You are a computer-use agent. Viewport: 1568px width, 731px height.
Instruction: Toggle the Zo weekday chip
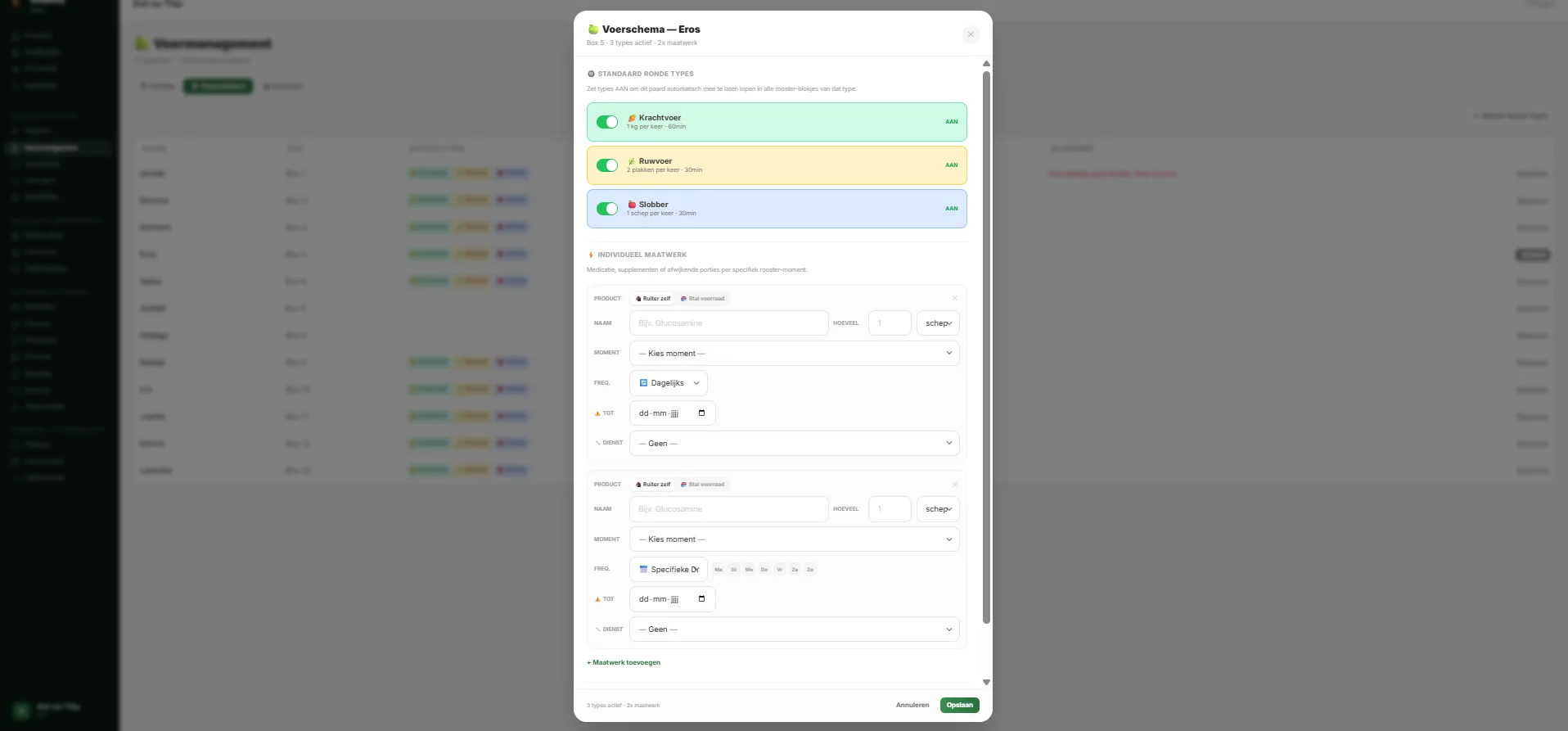pyautogui.click(x=810, y=570)
